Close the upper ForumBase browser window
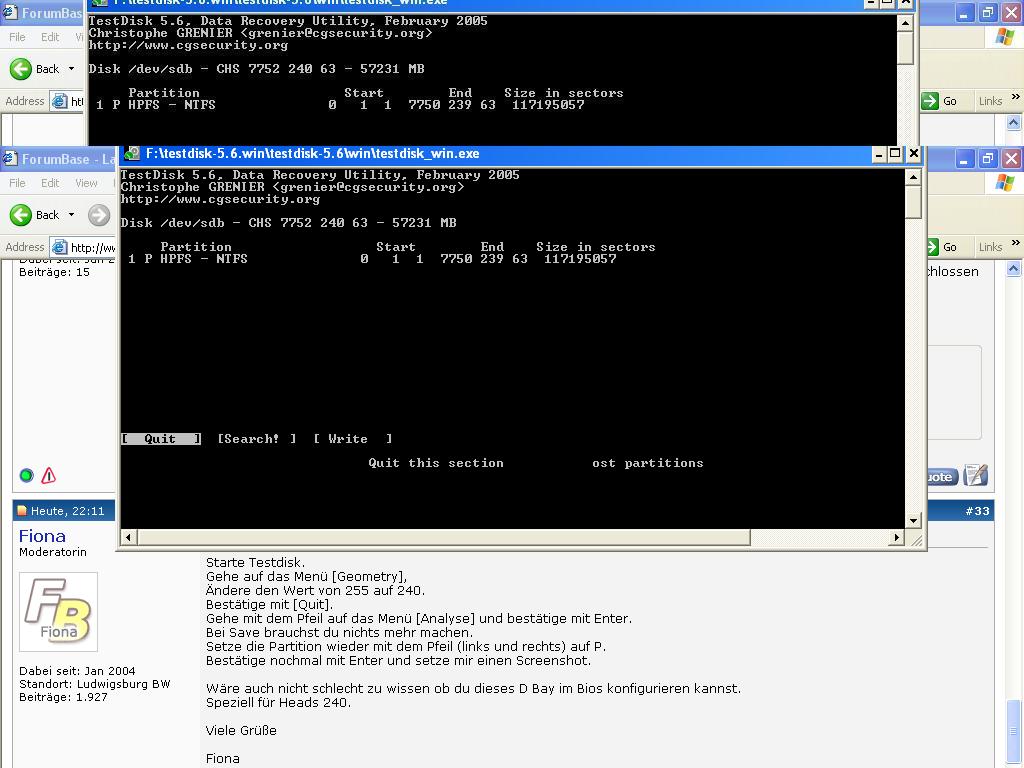 click(x=1011, y=12)
